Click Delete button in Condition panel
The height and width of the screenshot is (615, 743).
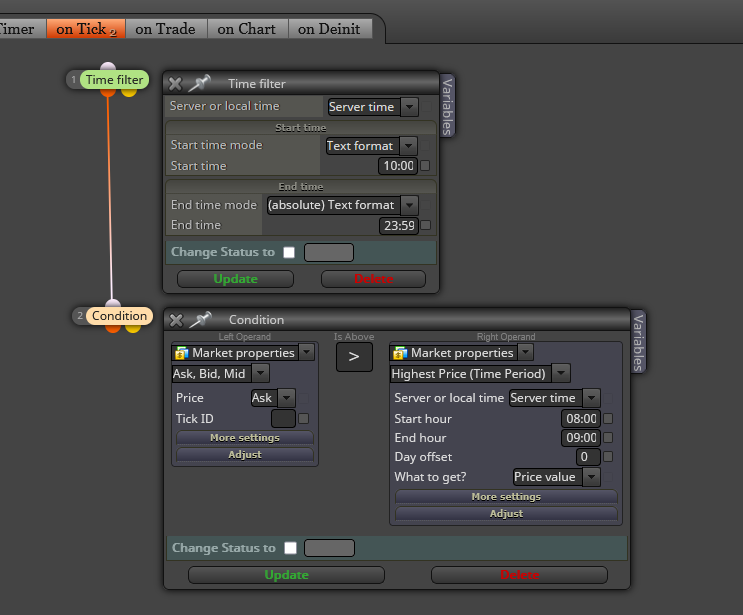pyautogui.click(x=519, y=575)
